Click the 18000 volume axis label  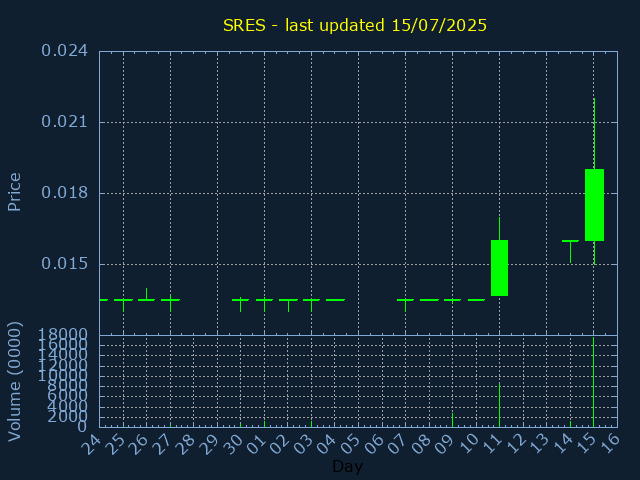click(63, 335)
